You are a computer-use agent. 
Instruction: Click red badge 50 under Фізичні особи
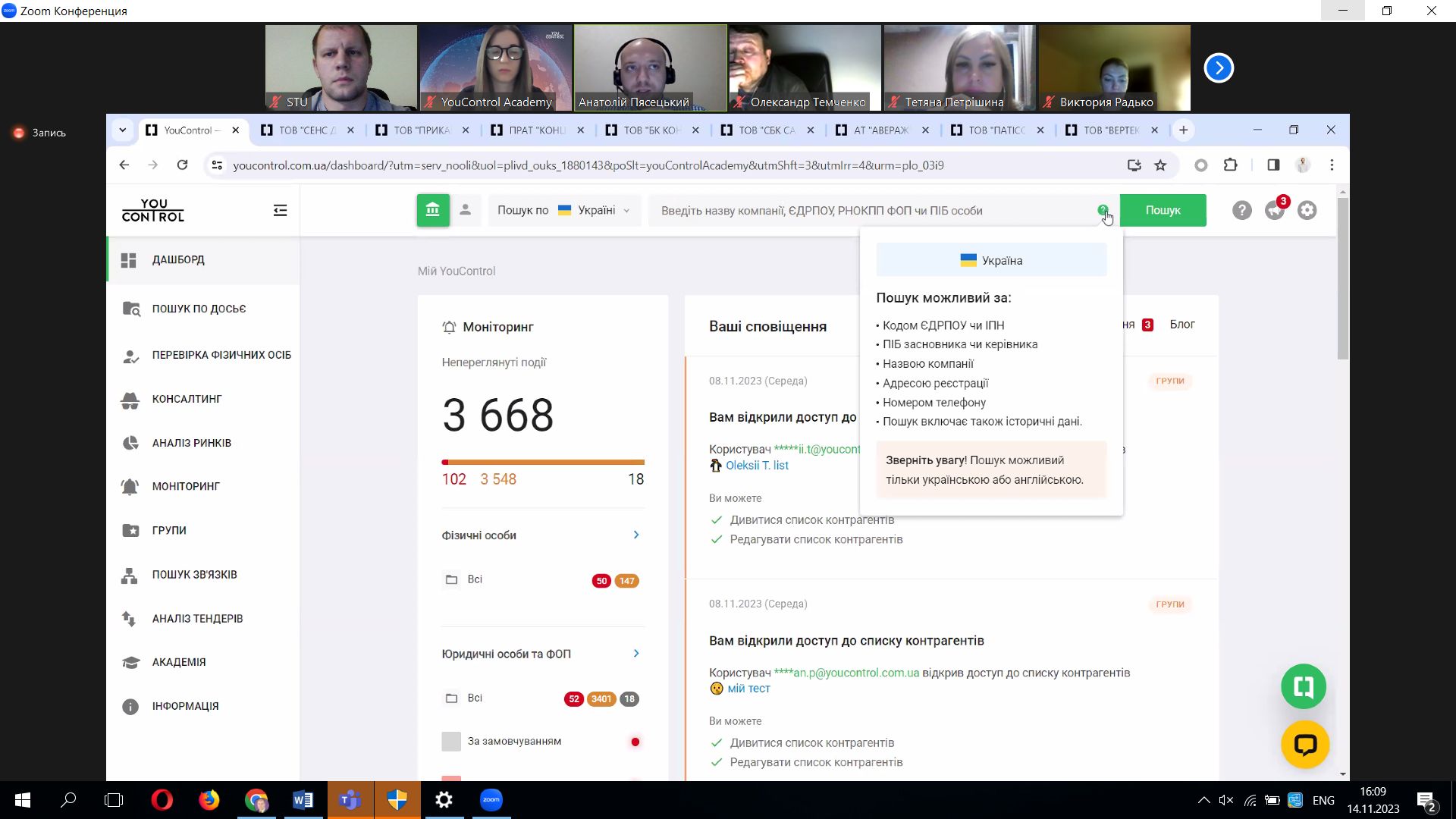pyautogui.click(x=601, y=581)
